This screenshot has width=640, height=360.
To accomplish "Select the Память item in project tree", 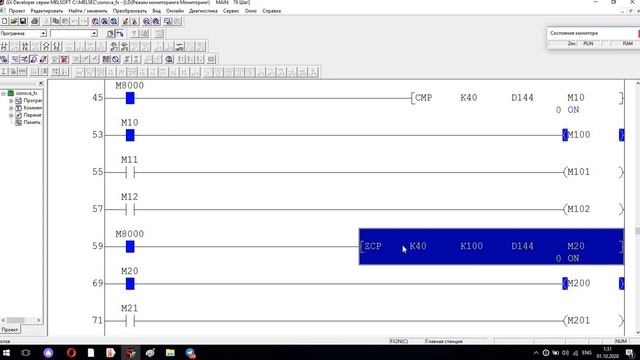I will (x=31, y=122).
